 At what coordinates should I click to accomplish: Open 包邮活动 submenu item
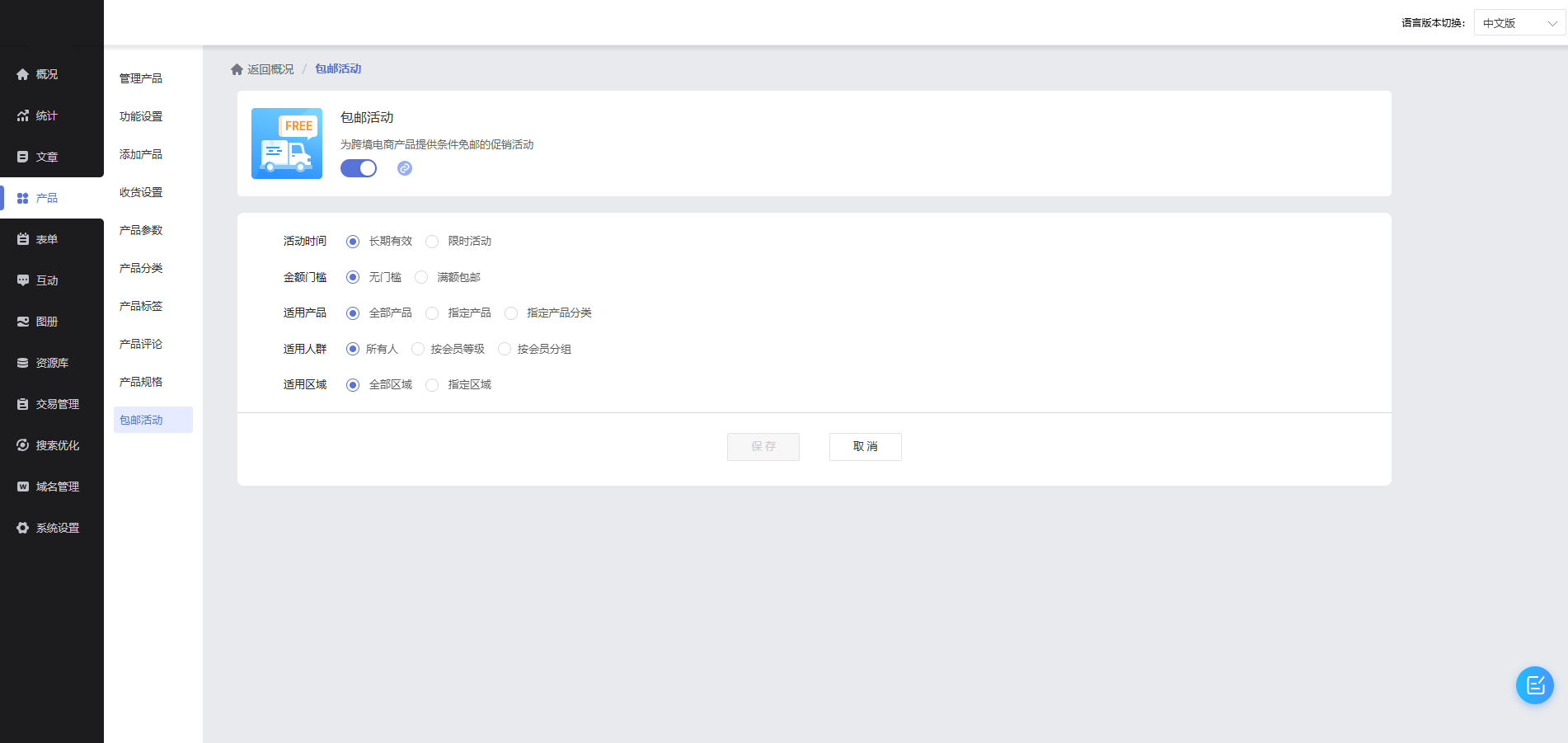(153, 420)
